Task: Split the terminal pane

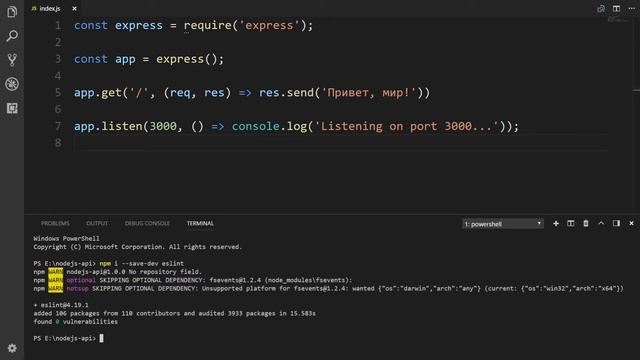Action: [571, 223]
